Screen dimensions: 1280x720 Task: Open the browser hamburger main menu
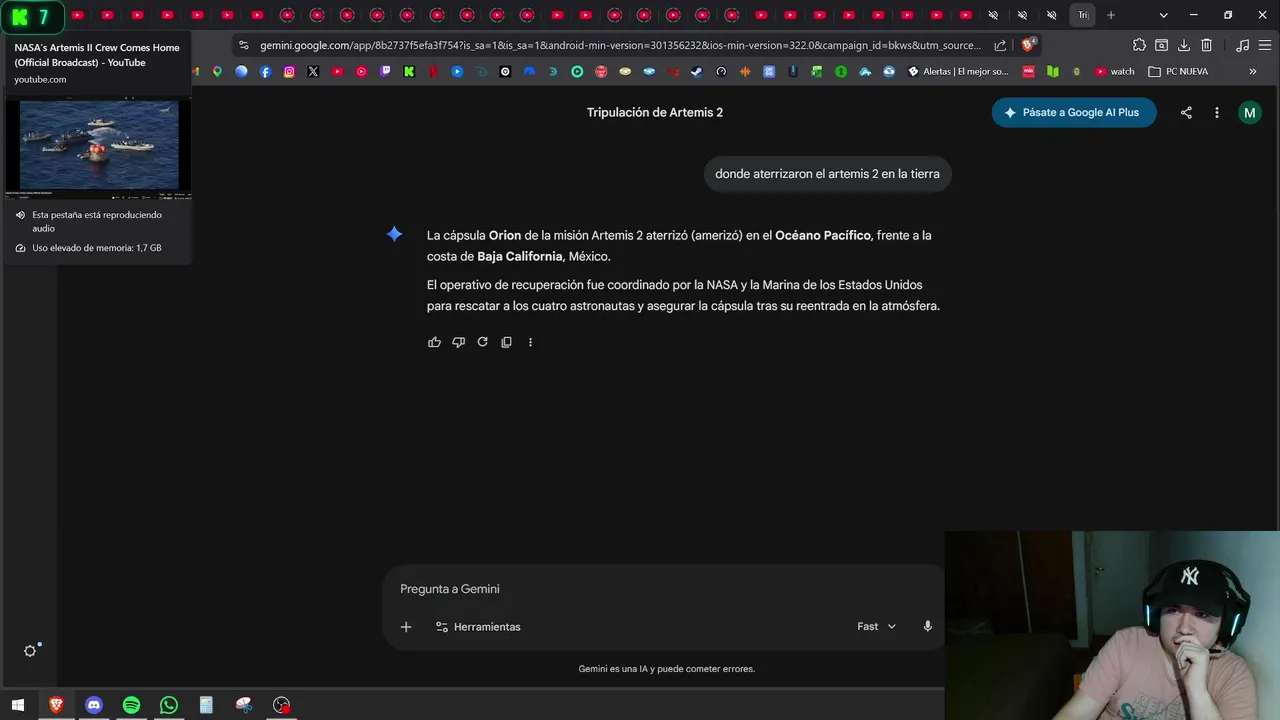(1264, 45)
